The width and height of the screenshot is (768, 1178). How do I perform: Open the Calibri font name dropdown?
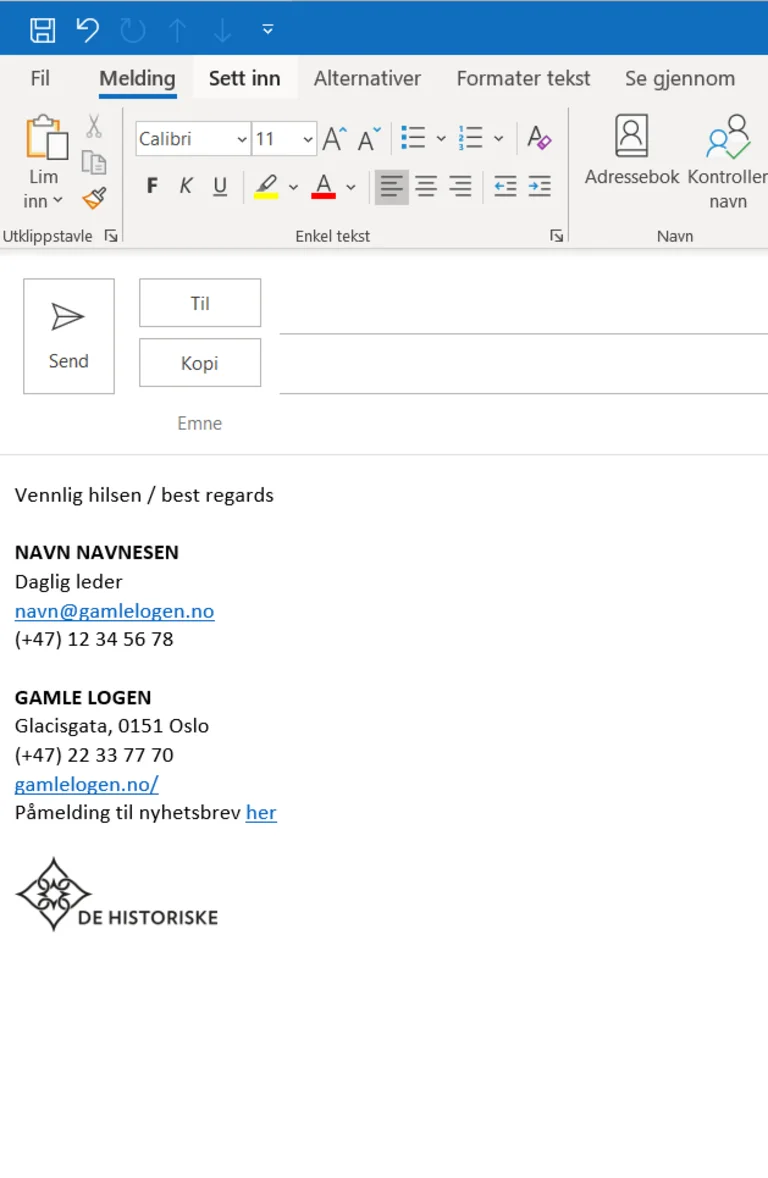click(x=242, y=139)
